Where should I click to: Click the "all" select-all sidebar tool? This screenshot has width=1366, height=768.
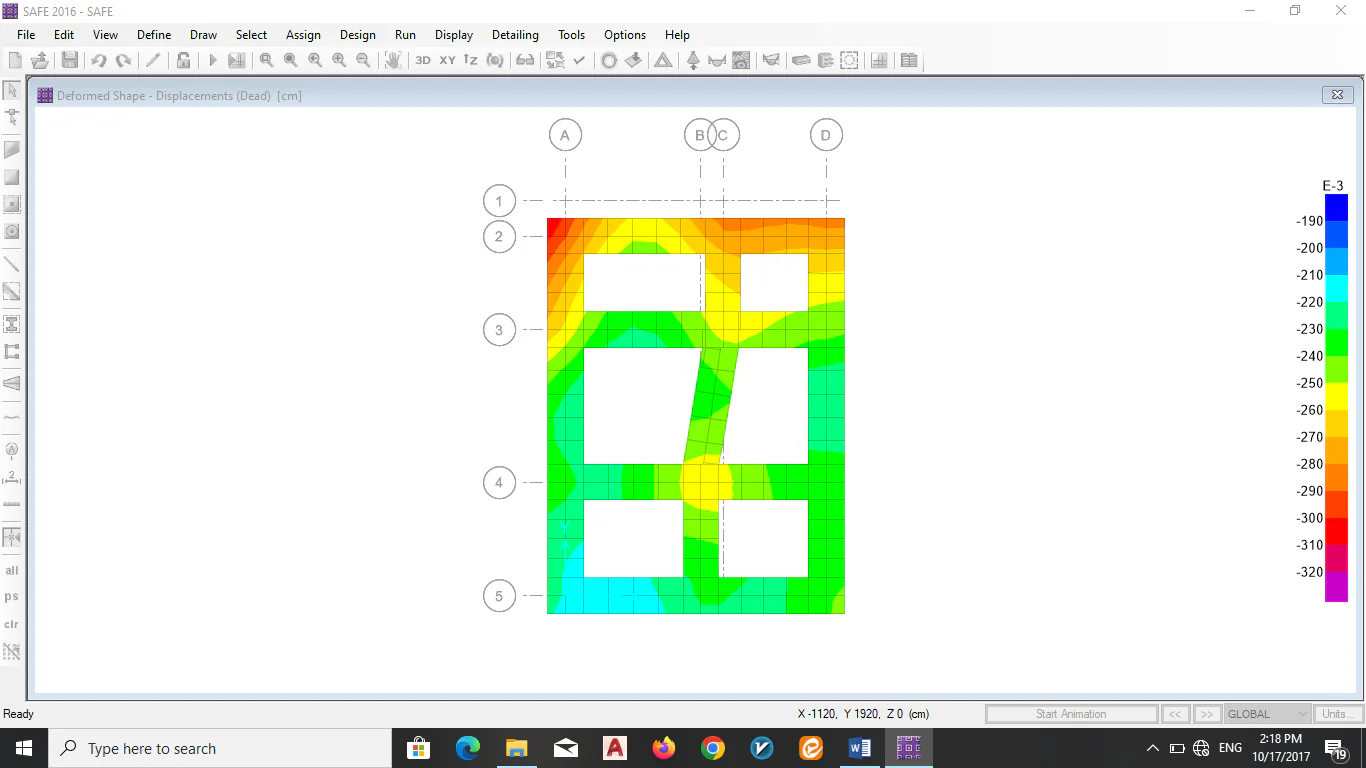pyautogui.click(x=12, y=570)
